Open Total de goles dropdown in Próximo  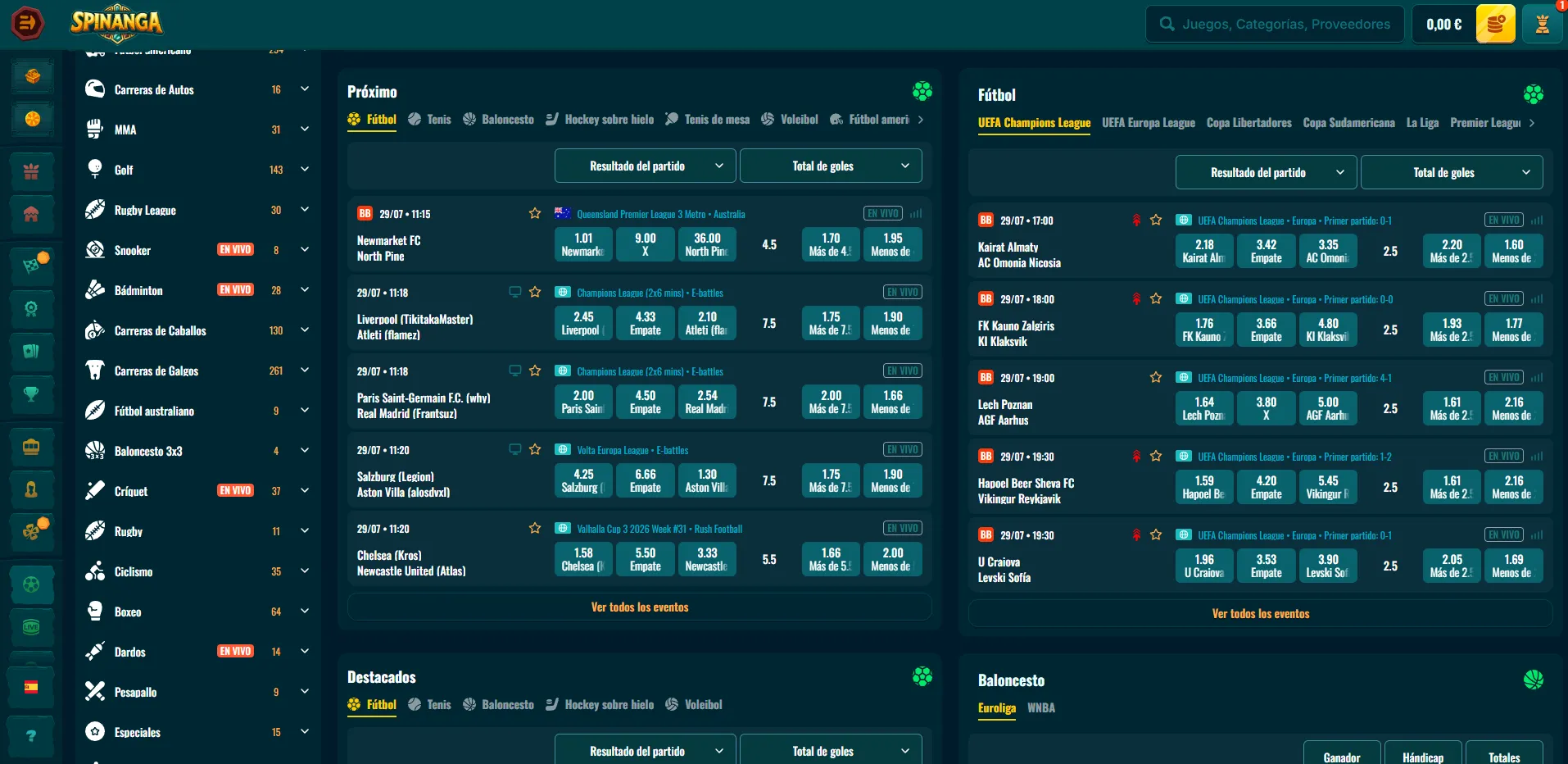pyautogui.click(x=831, y=166)
